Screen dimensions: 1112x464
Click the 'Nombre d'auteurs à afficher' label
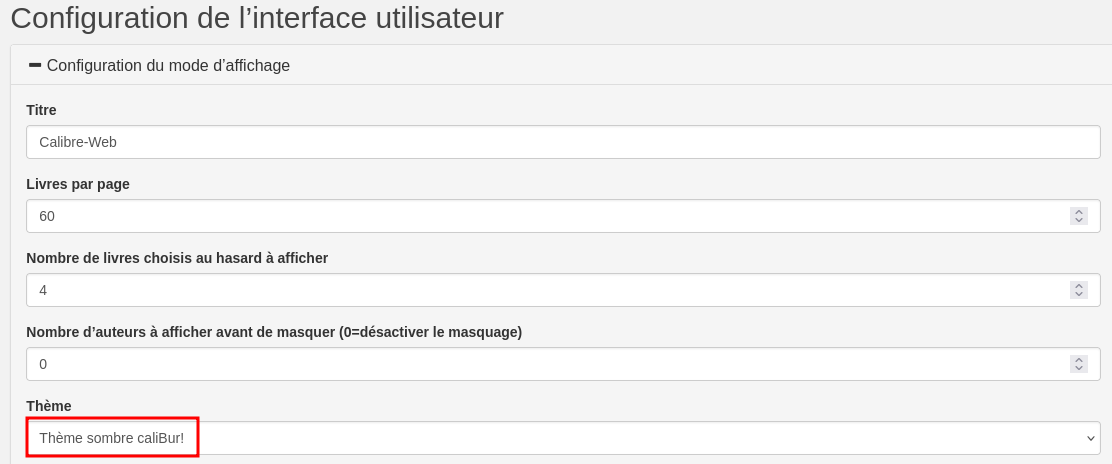(274, 332)
